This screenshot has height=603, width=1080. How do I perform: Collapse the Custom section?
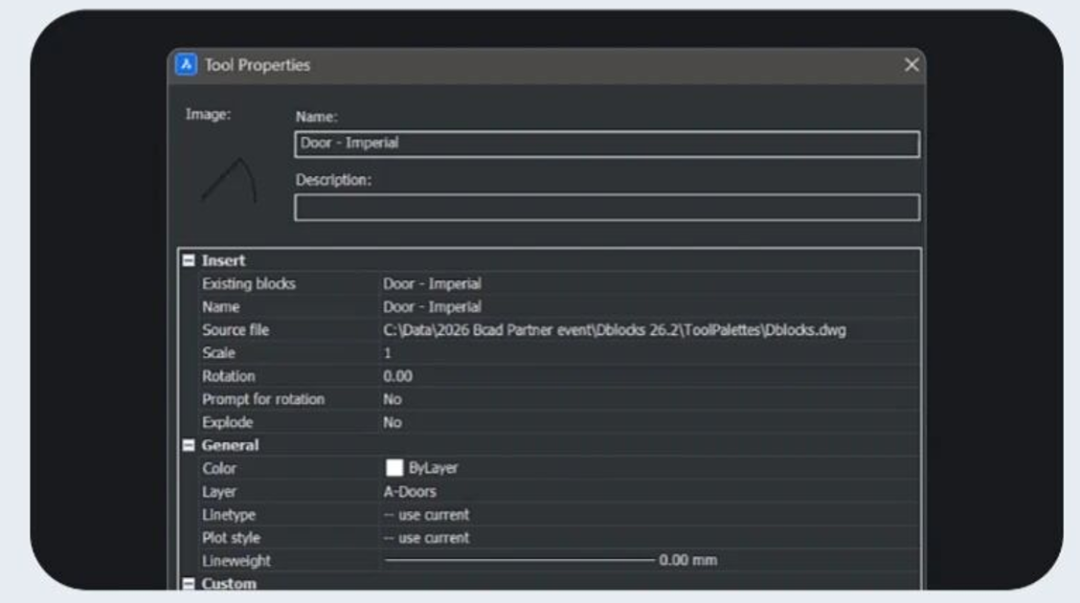(x=189, y=584)
